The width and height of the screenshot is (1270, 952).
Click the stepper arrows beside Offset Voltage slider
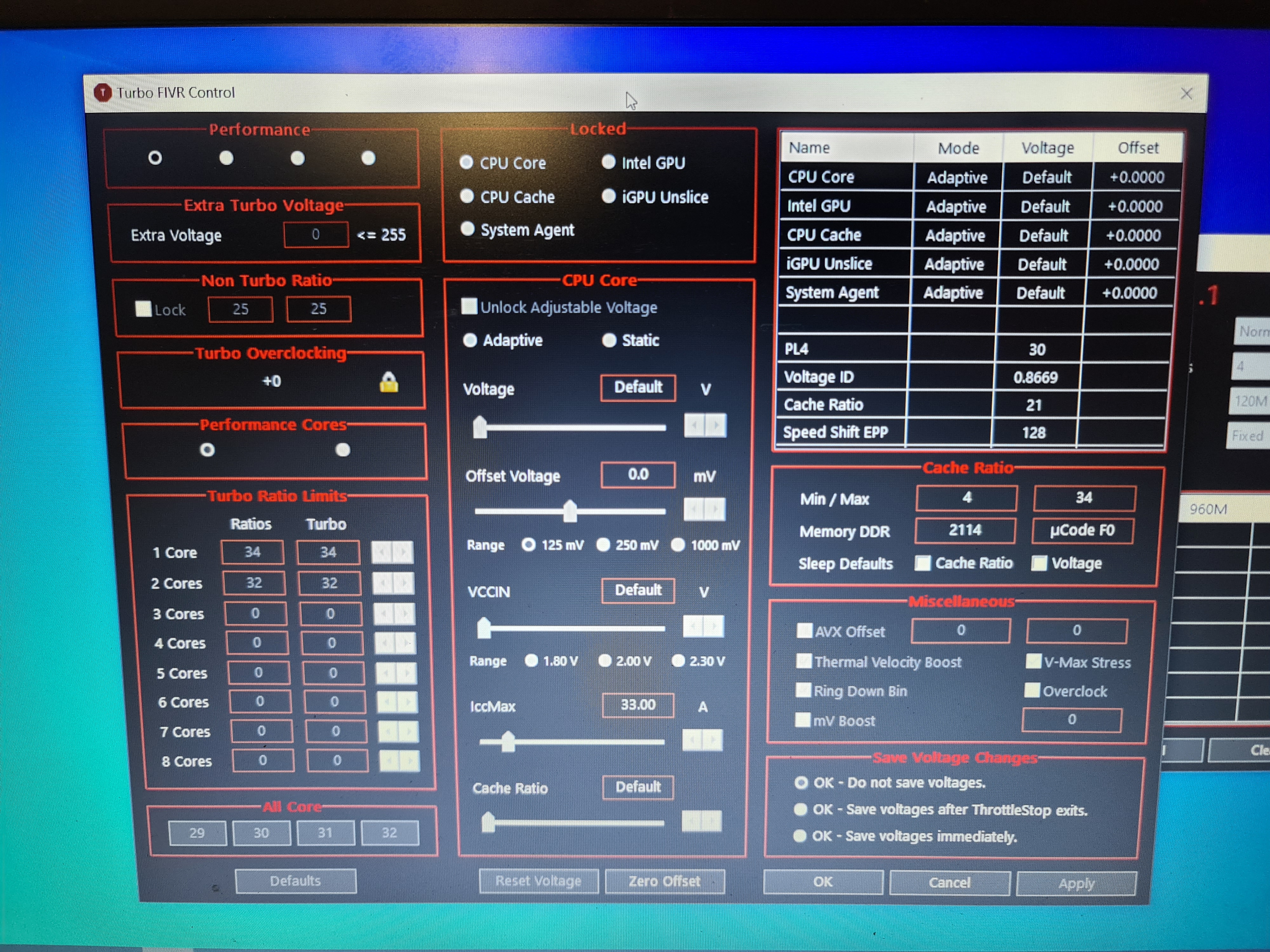[705, 509]
